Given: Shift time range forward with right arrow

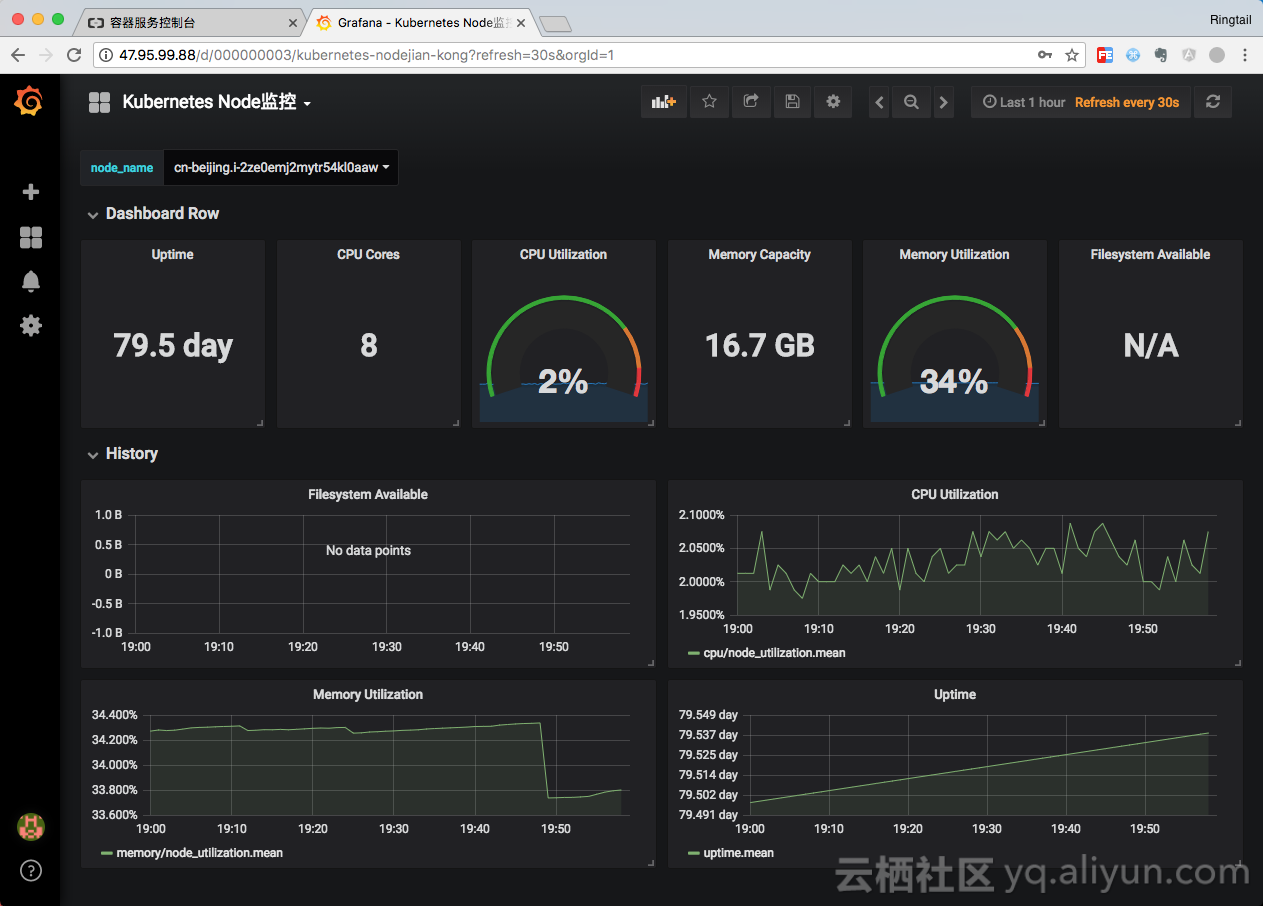Looking at the screenshot, I should point(943,102).
